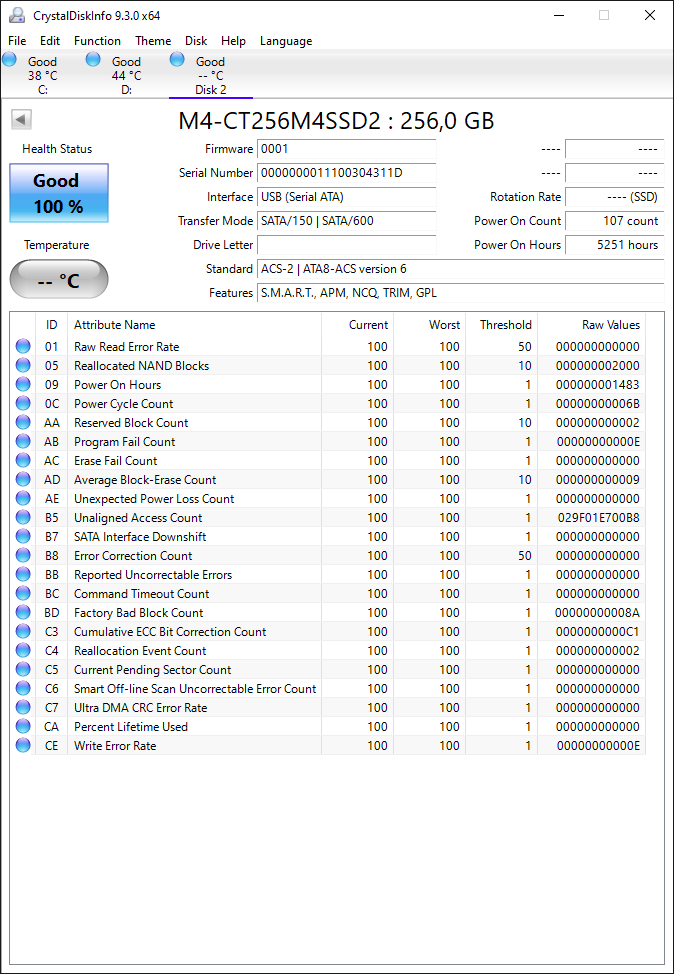
Task: Click the Firmware field showing 0001
Action: point(347,149)
